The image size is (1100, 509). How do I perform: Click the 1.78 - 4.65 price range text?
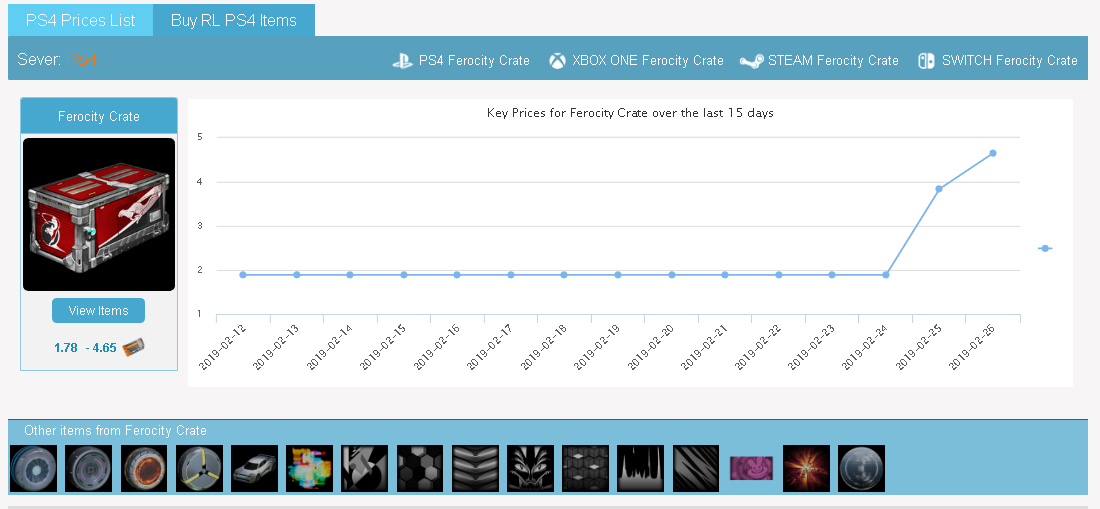[85, 348]
